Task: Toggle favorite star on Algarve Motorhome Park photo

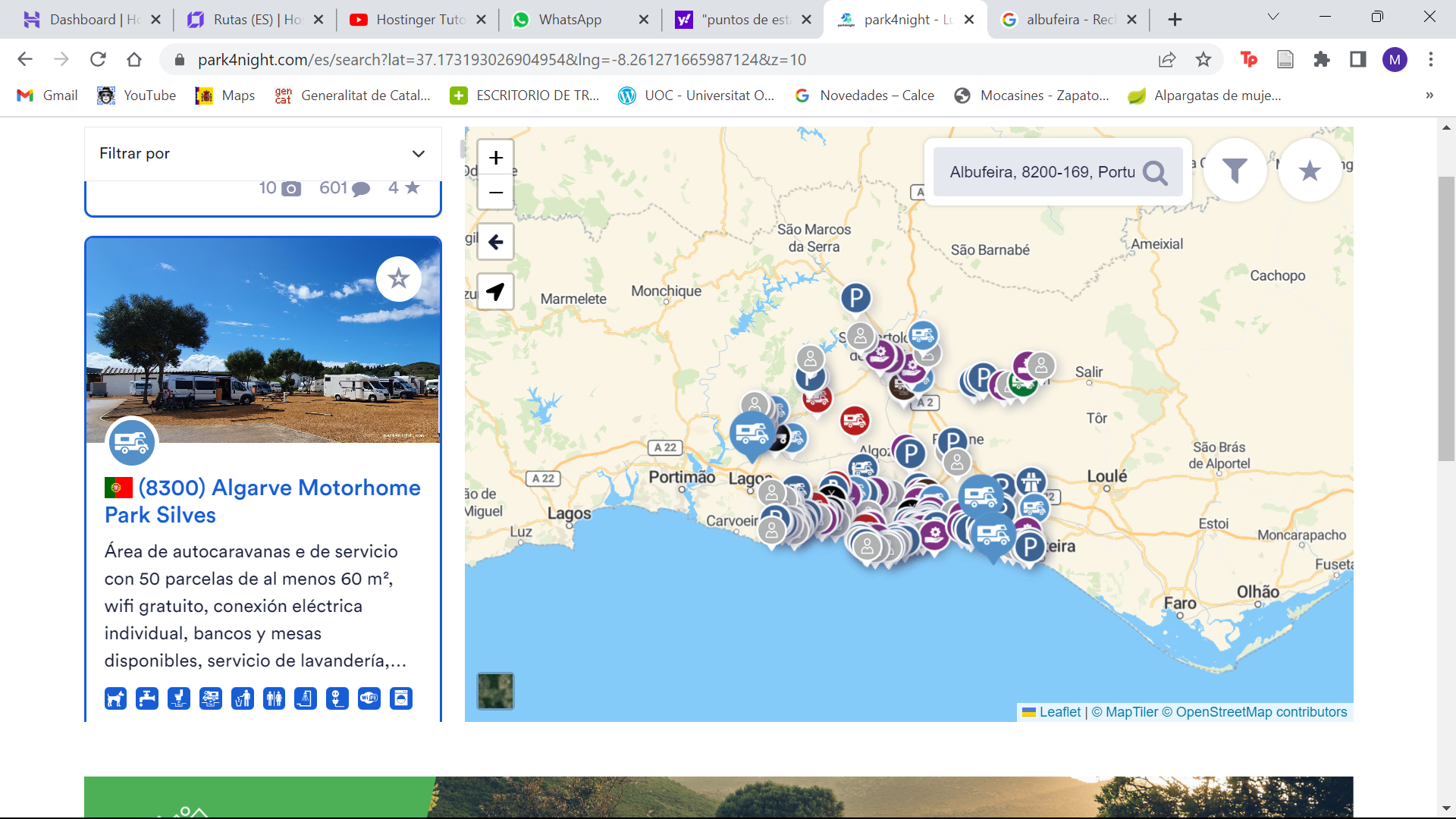Action: tap(398, 278)
